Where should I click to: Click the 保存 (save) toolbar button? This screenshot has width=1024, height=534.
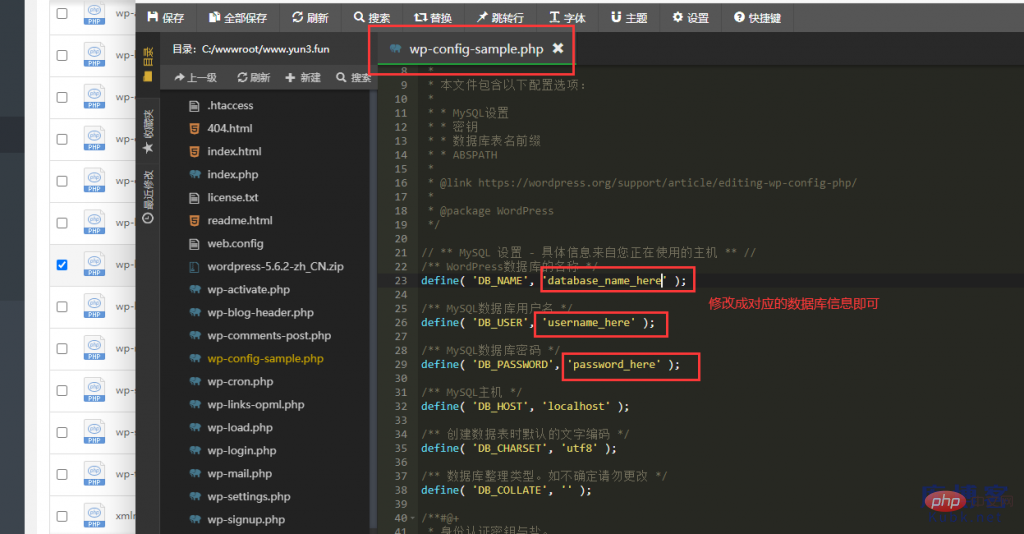tap(166, 18)
